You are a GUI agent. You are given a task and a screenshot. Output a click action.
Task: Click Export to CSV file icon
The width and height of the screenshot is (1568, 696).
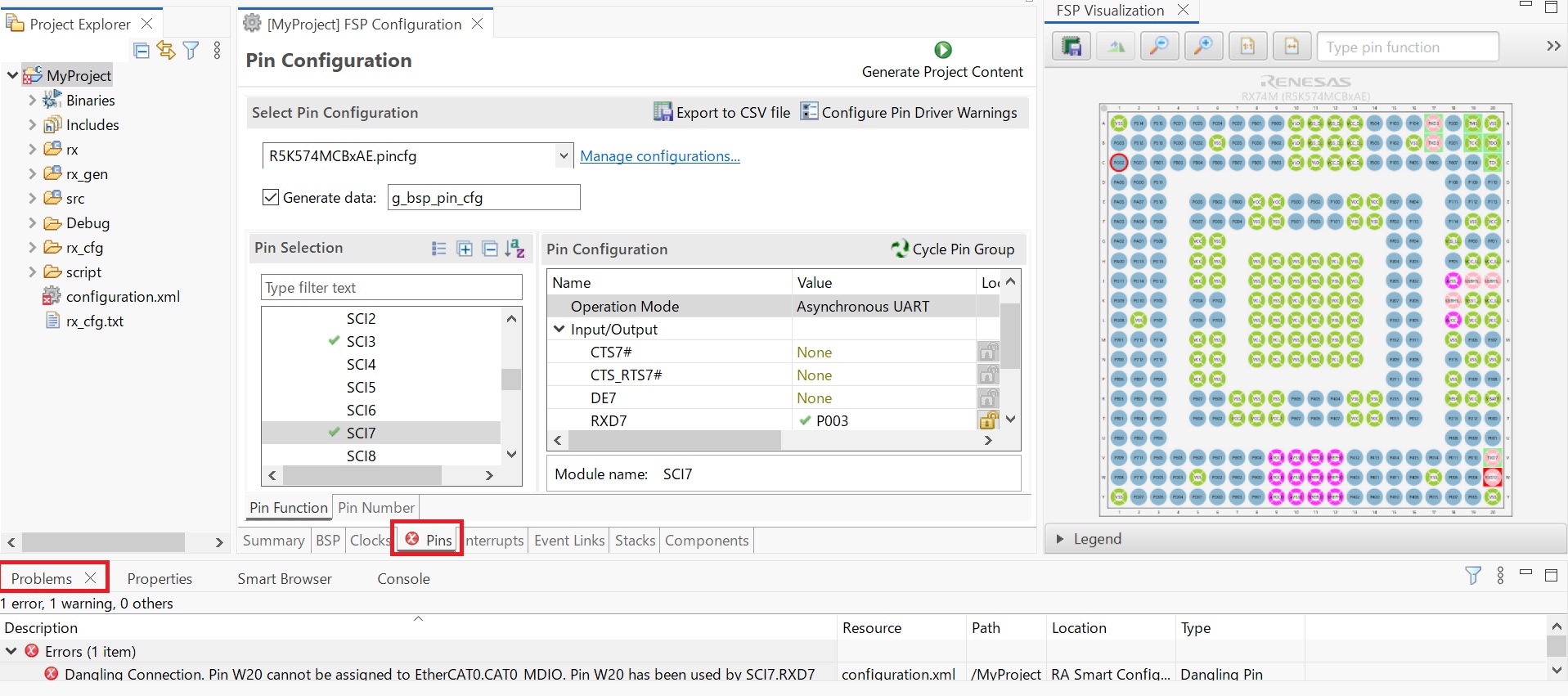[x=663, y=111]
